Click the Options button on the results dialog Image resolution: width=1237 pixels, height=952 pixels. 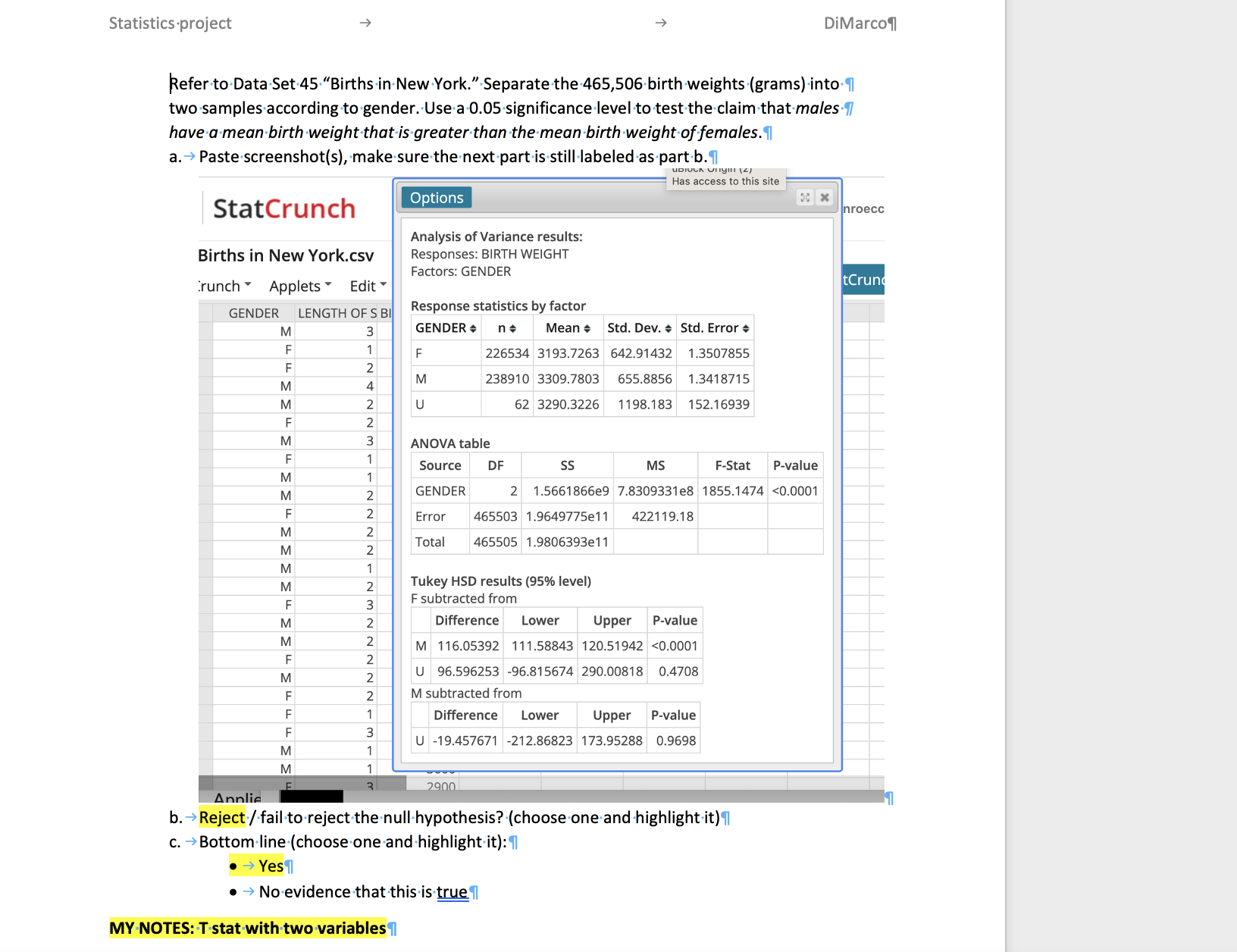point(436,197)
